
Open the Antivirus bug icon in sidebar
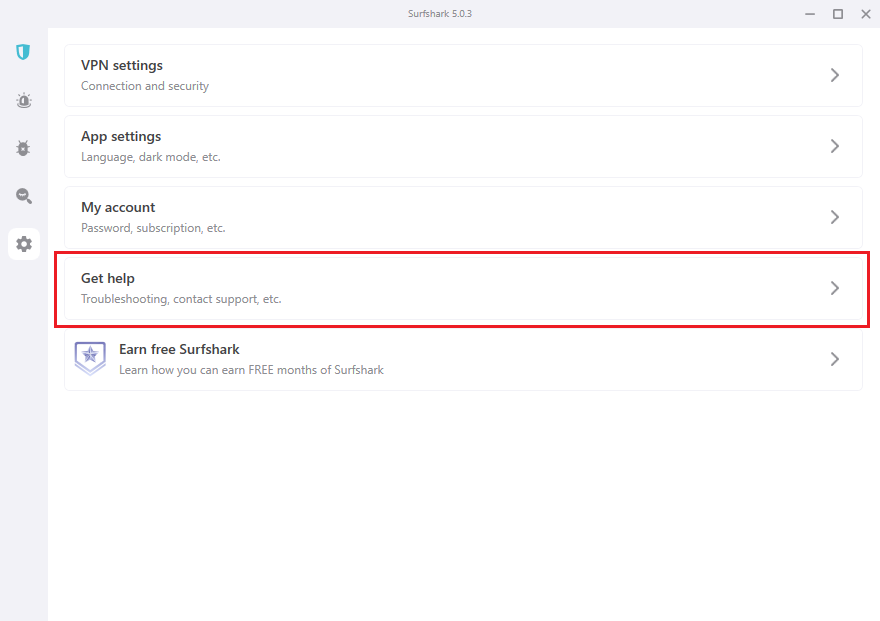[x=23, y=148]
